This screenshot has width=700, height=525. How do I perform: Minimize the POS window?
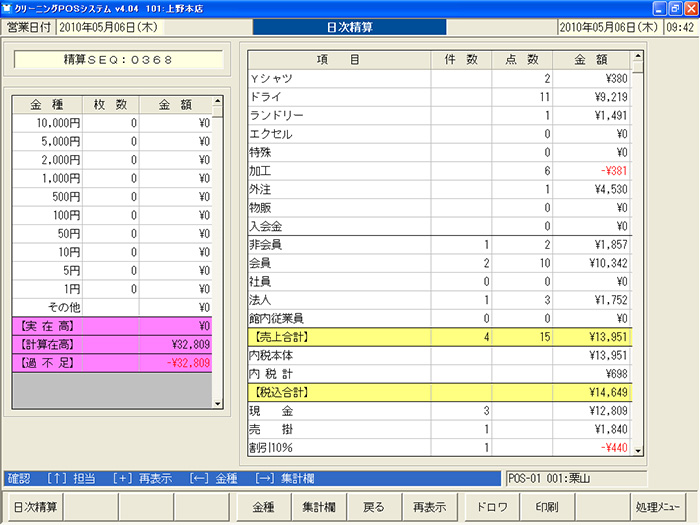(654, 8)
